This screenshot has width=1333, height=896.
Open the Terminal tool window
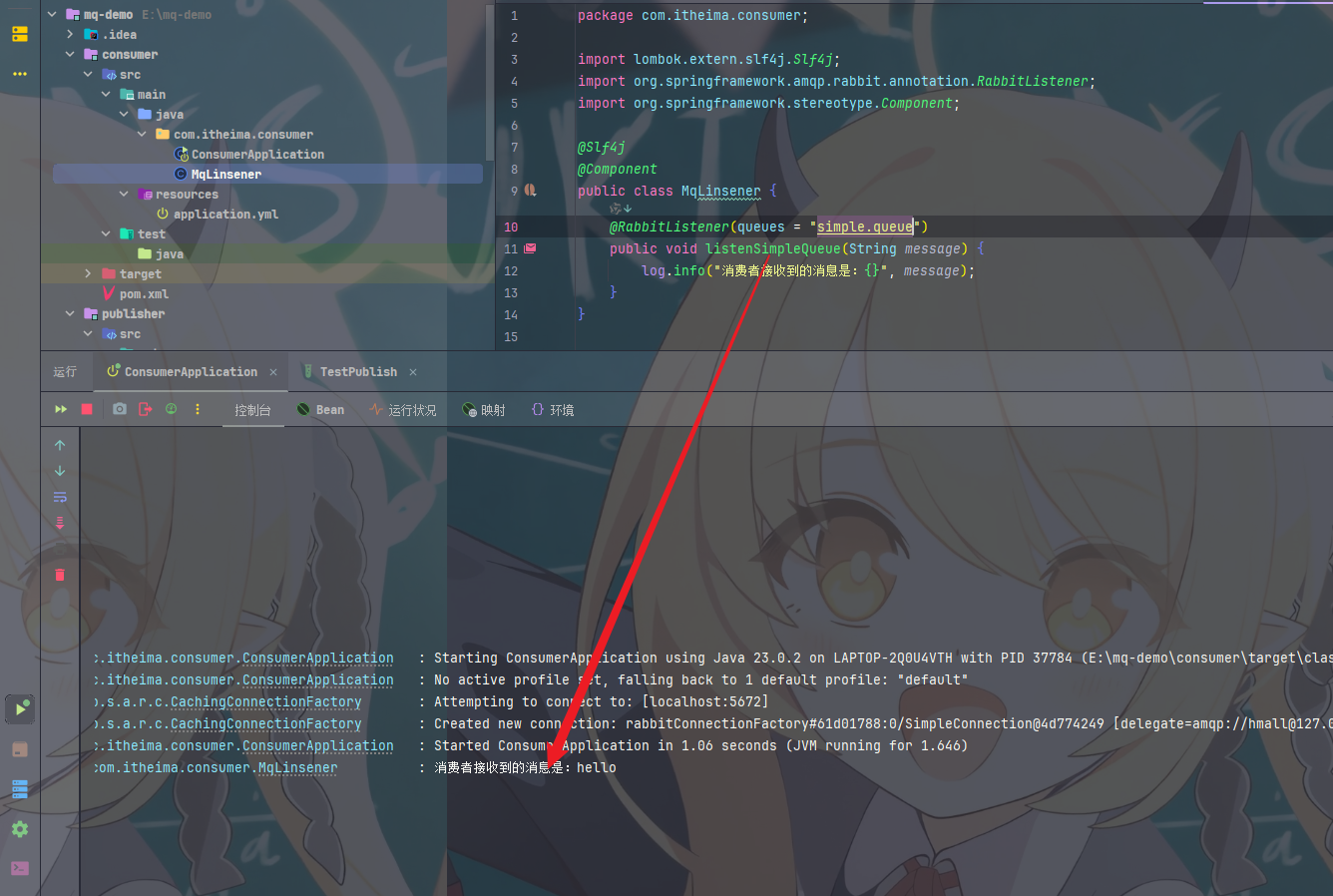click(x=20, y=868)
